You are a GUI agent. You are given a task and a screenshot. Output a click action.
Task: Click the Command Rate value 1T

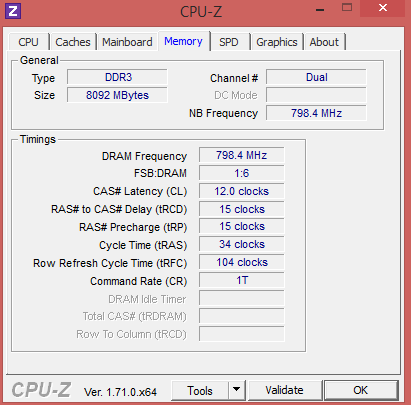(x=242, y=280)
